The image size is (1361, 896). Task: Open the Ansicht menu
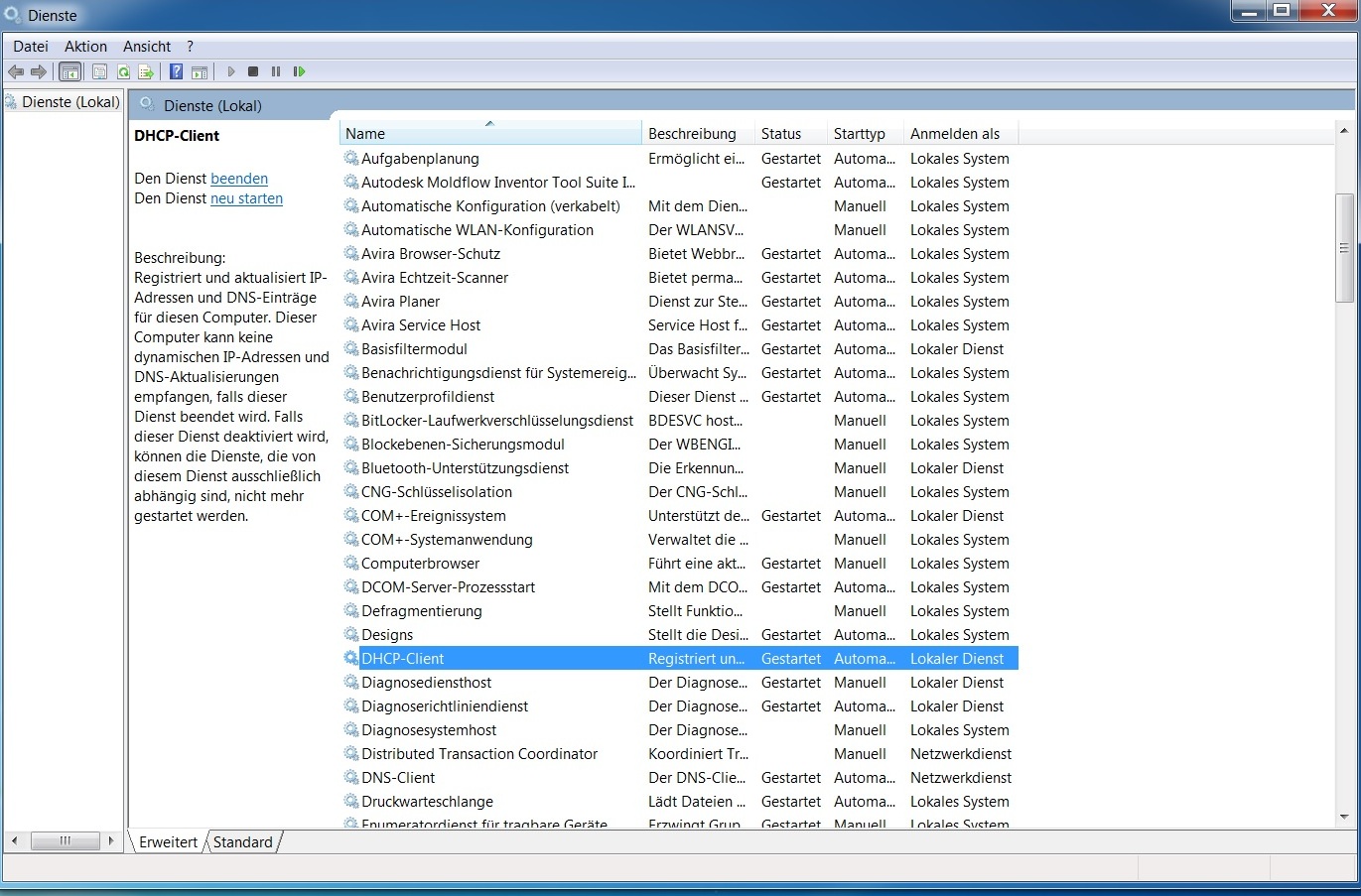coord(147,47)
